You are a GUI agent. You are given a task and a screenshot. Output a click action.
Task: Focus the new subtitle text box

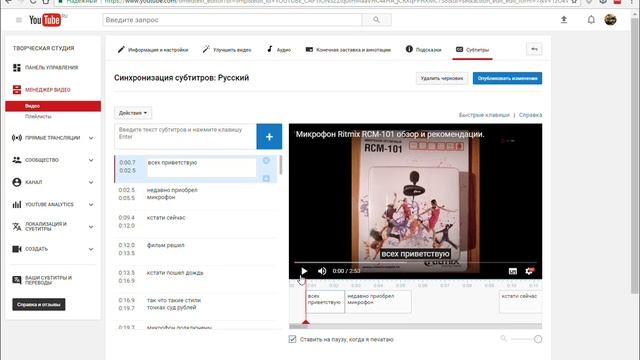(185, 136)
